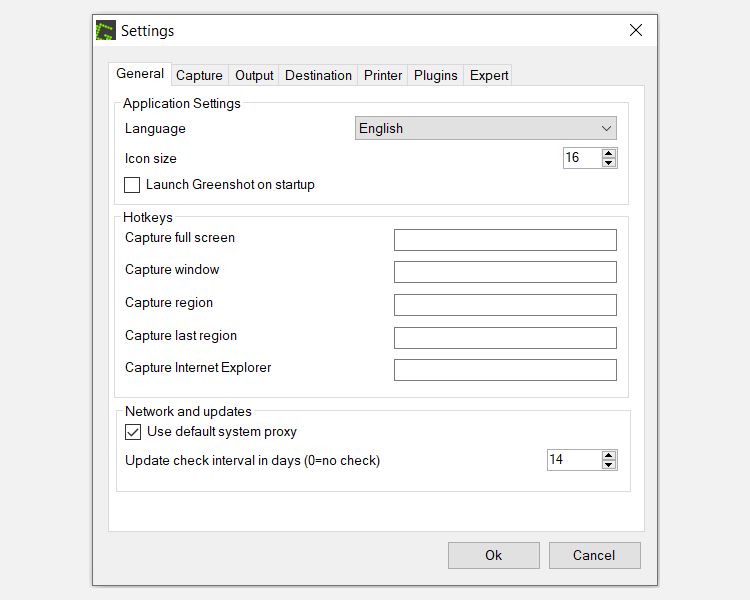
Task: Focus the Capture full screen hotkey field
Action: coord(505,240)
